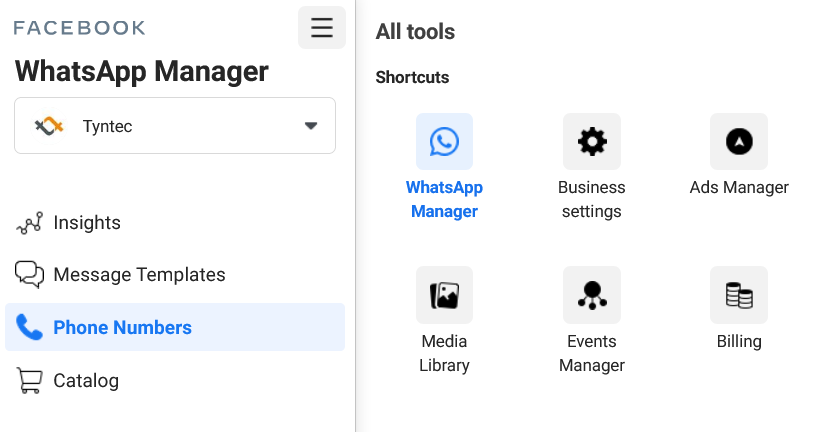Open the Ads Manager label link
The height and width of the screenshot is (432, 826).
point(739,187)
